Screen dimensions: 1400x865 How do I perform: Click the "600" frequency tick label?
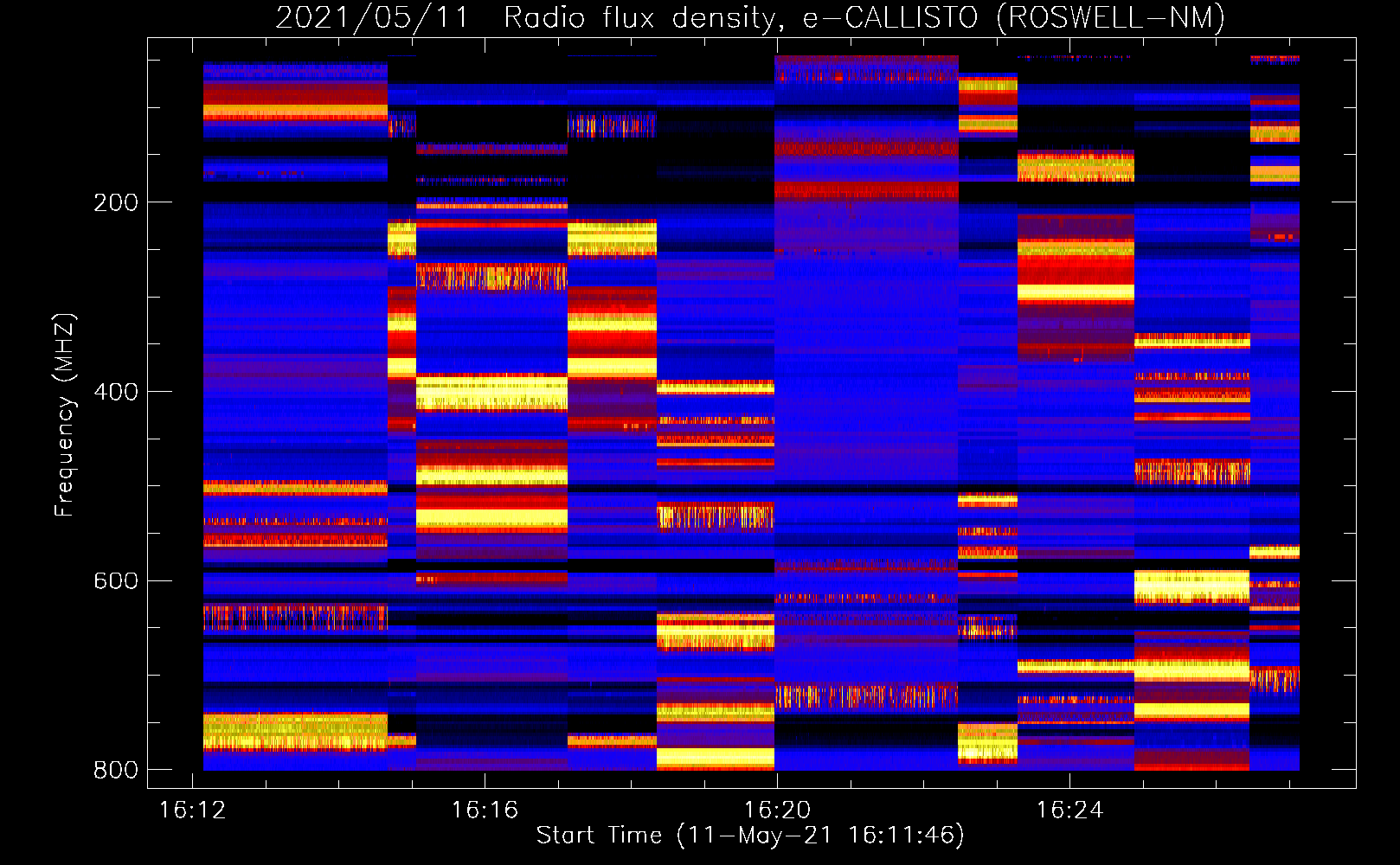tap(116, 581)
